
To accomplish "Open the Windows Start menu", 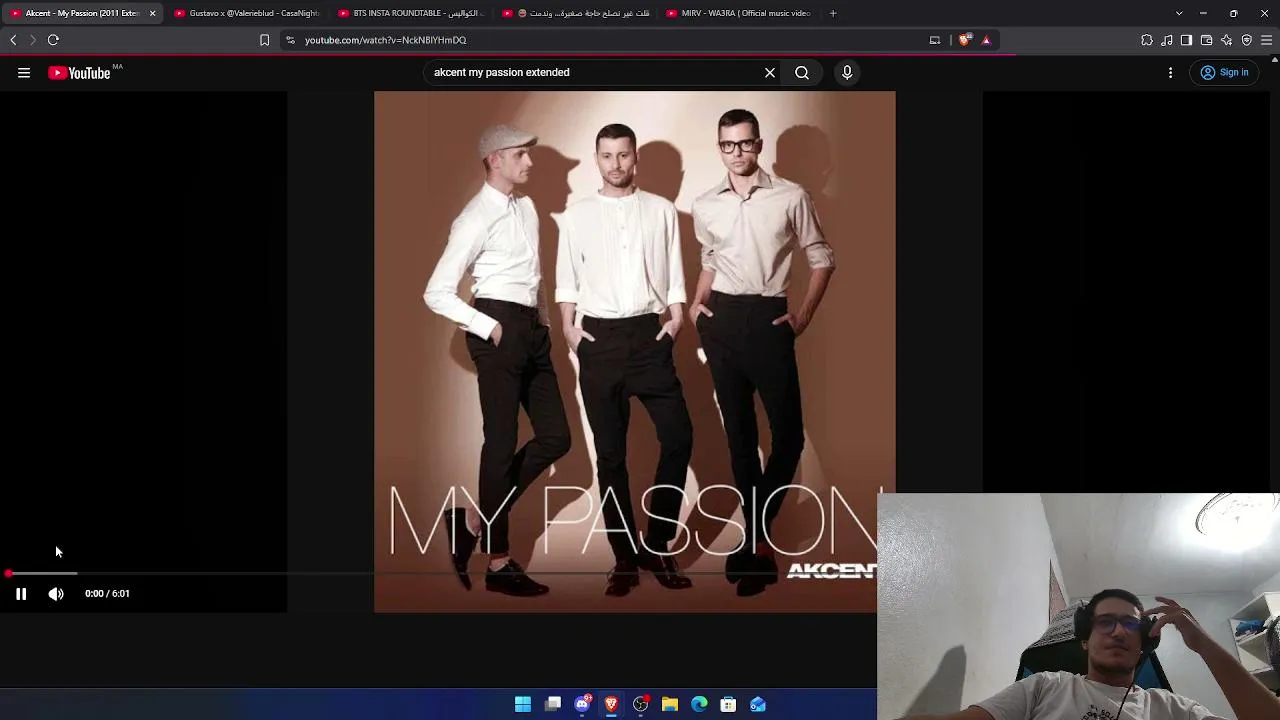I will tap(523, 704).
